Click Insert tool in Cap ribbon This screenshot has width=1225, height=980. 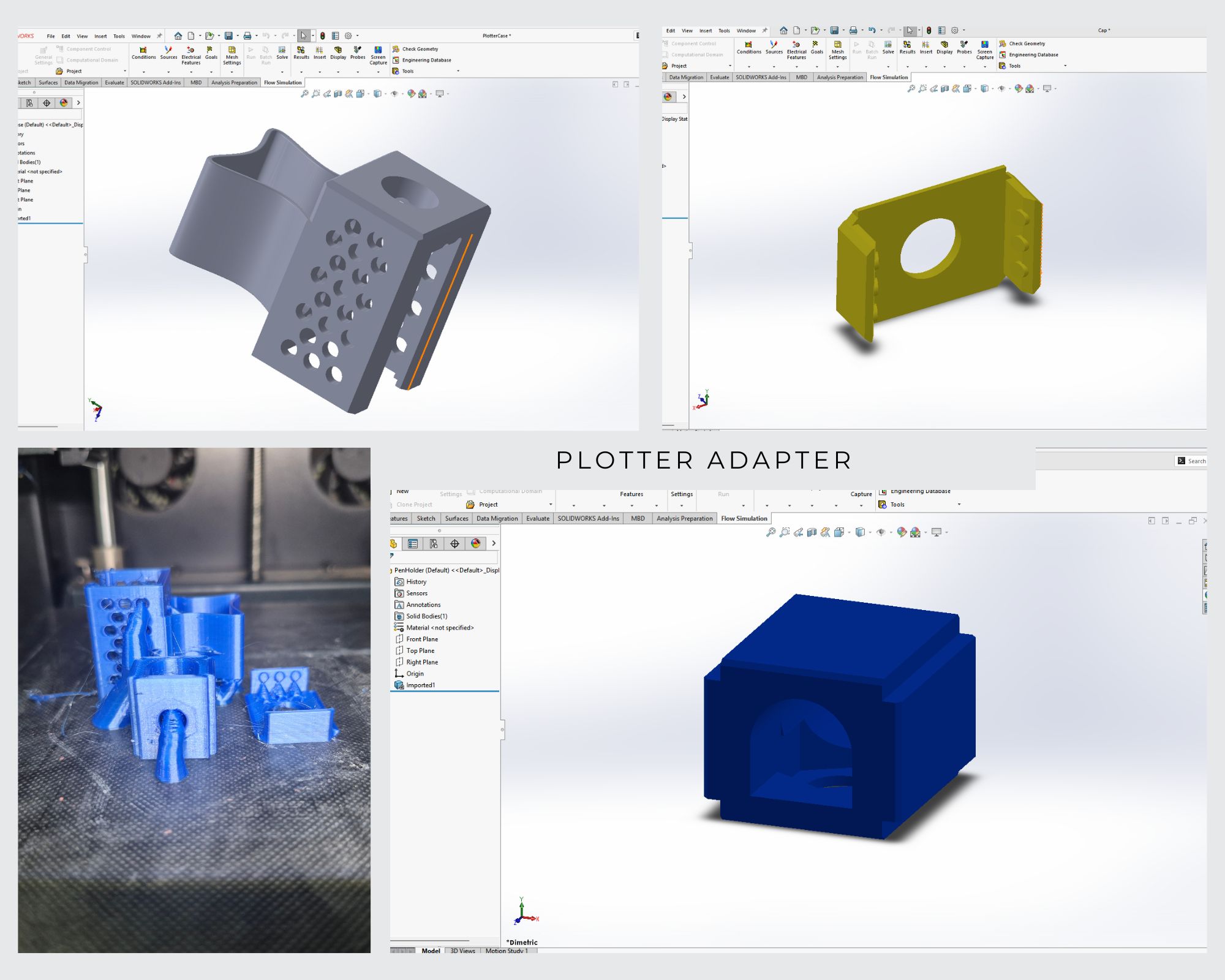coord(925,48)
